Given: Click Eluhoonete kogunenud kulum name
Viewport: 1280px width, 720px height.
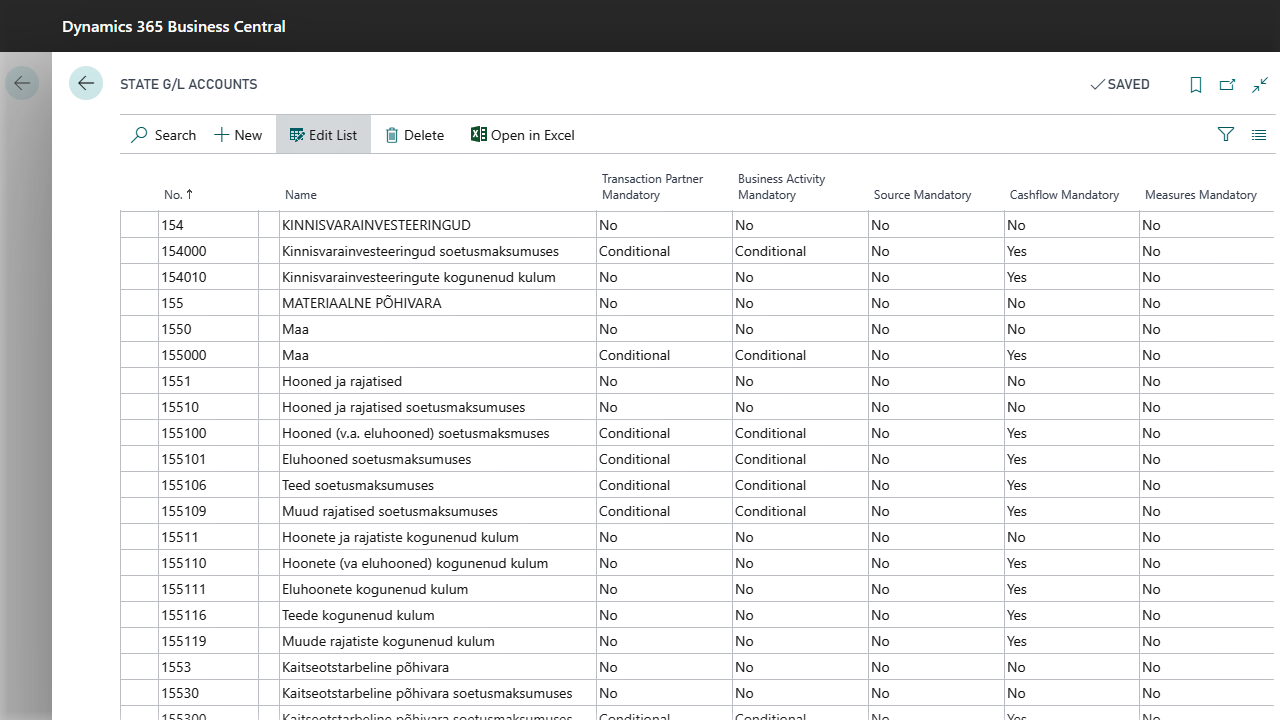Looking at the screenshot, I should (436, 589).
